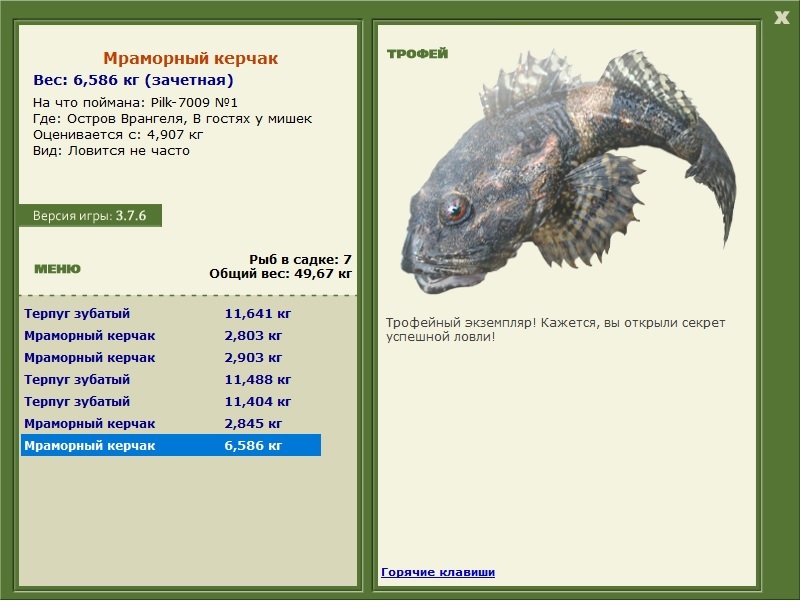Open the МЕНЮ button

[x=57, y=269]
